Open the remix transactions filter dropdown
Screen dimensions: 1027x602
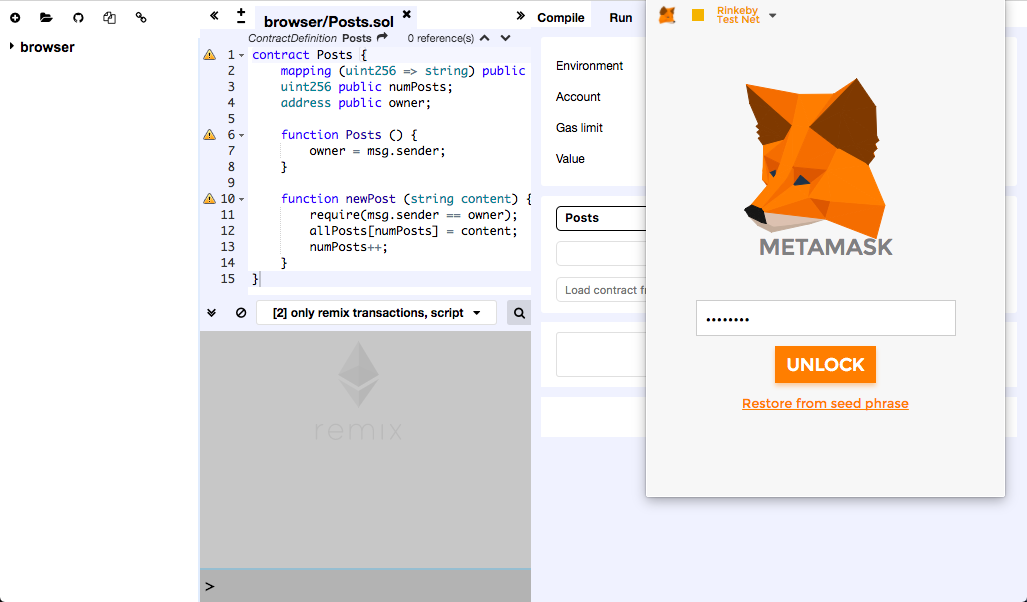(376, 313)
